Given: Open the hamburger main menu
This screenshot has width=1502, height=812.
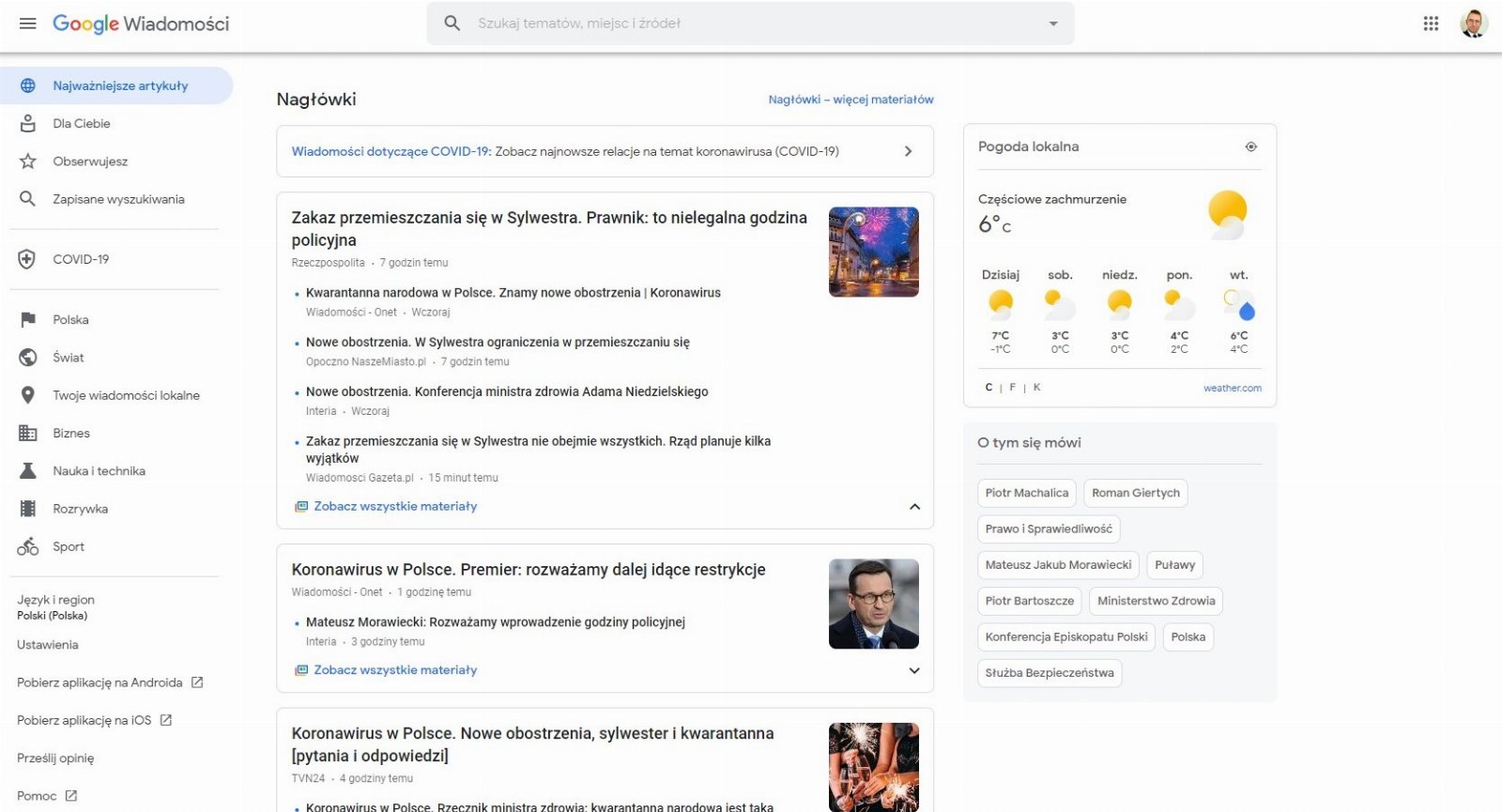Looking at the screenshot, I should point(27,23).
